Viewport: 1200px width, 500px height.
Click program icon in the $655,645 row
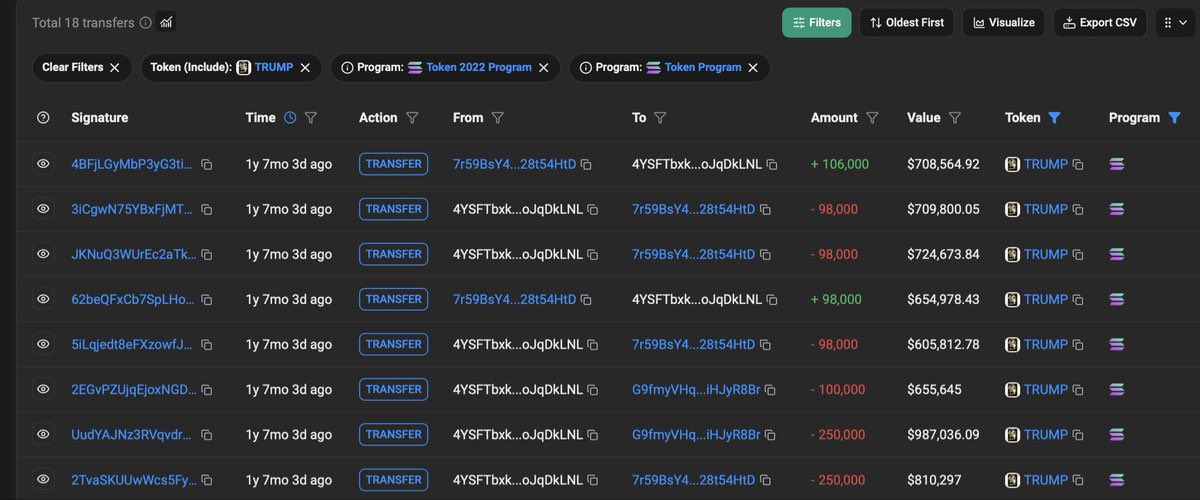point(1117,389)
